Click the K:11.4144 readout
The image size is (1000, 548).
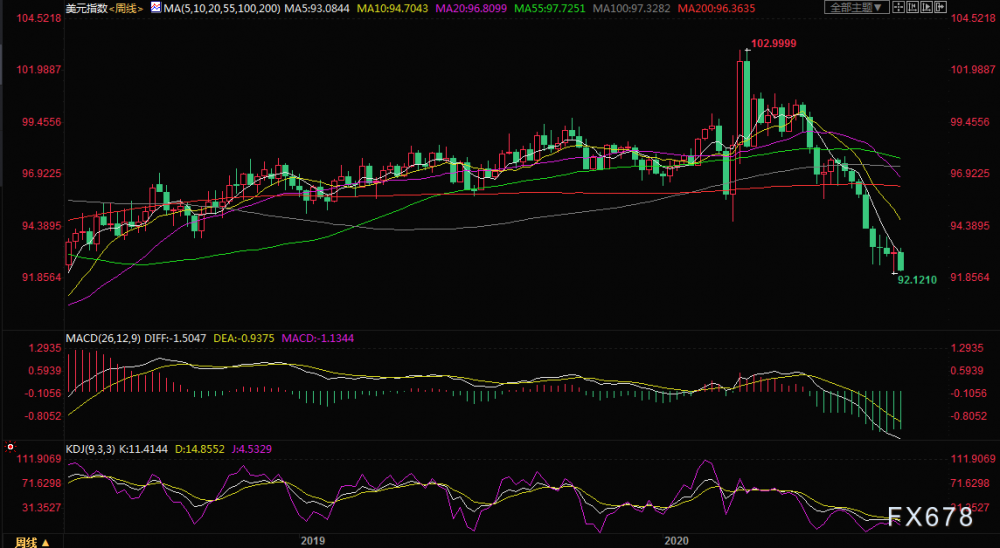pos(143,449)
